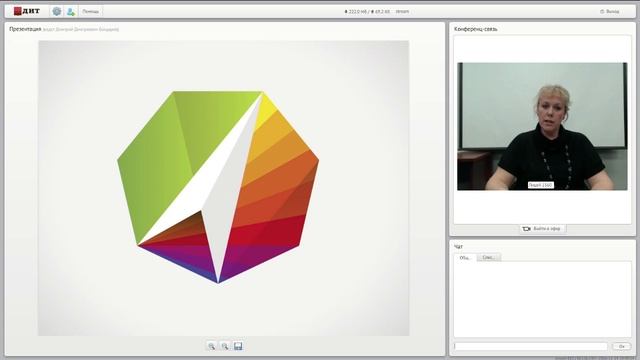Select the chat tab that starts with Общ
The width and height of the screenshot is (640, 360).
465,258
